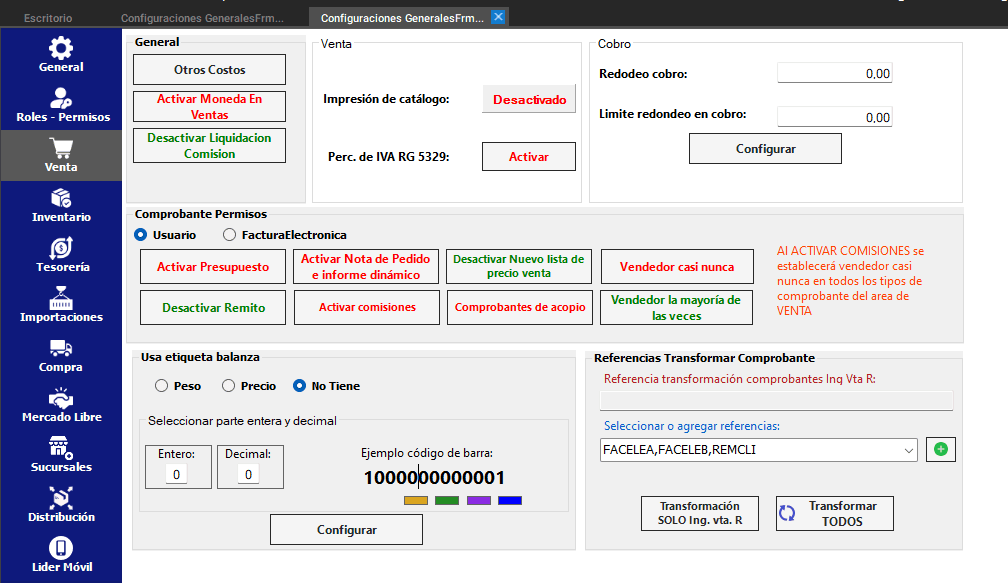Open Roles - Permisos sidebar icon
The height and width of the screenshot is (583, 1008).
[61, 99]
